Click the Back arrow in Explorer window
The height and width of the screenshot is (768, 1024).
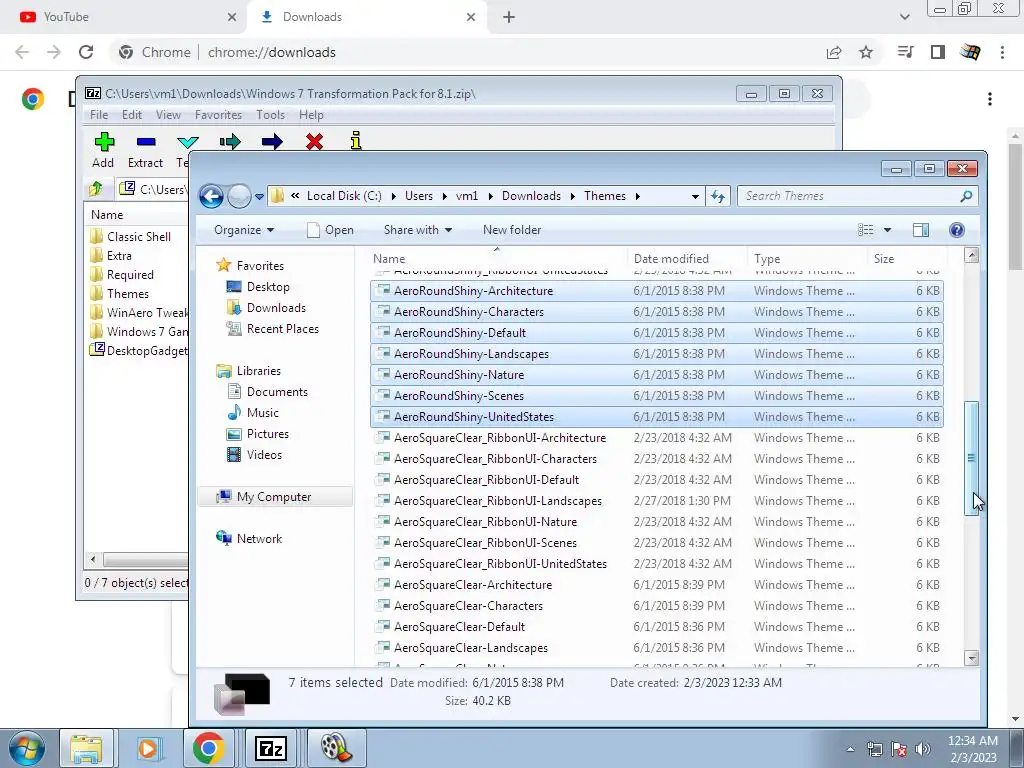point(211,196)
